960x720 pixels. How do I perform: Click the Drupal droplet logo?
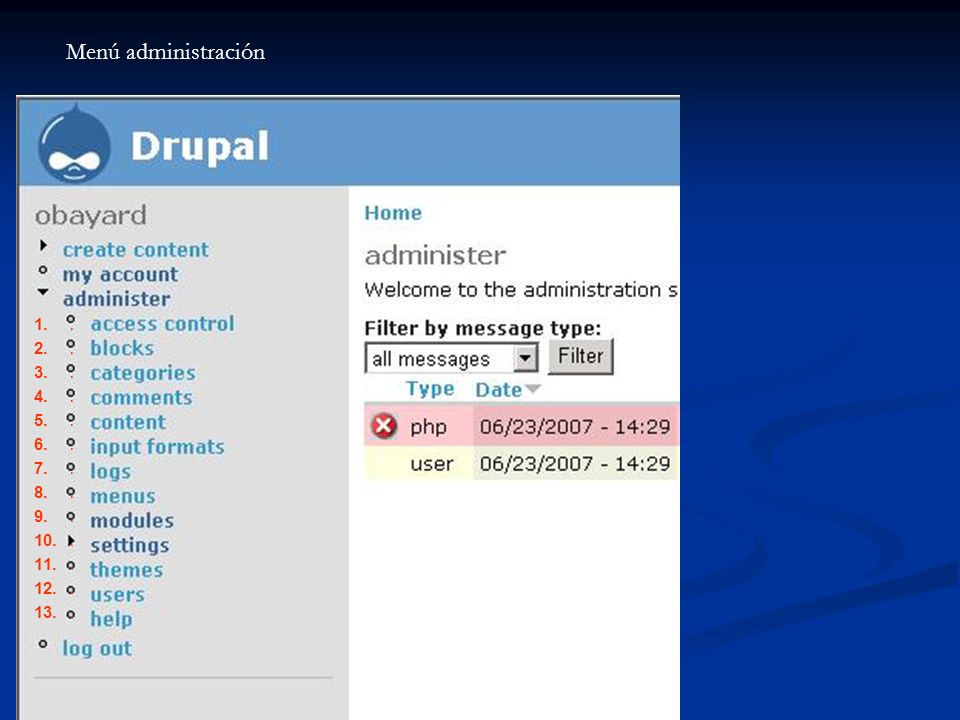coord(74,144)
